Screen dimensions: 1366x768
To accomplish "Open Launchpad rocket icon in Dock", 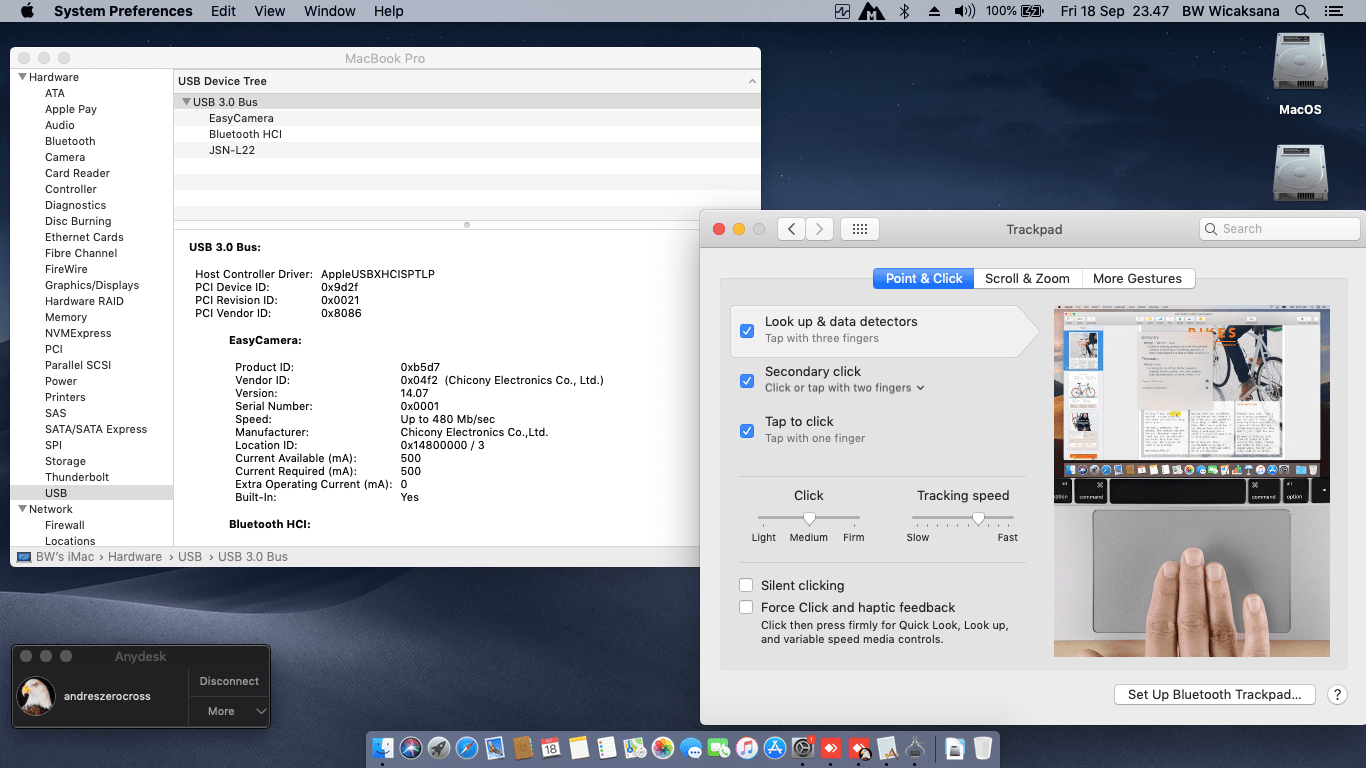I will pyautogui.click(x=439, y=748).
